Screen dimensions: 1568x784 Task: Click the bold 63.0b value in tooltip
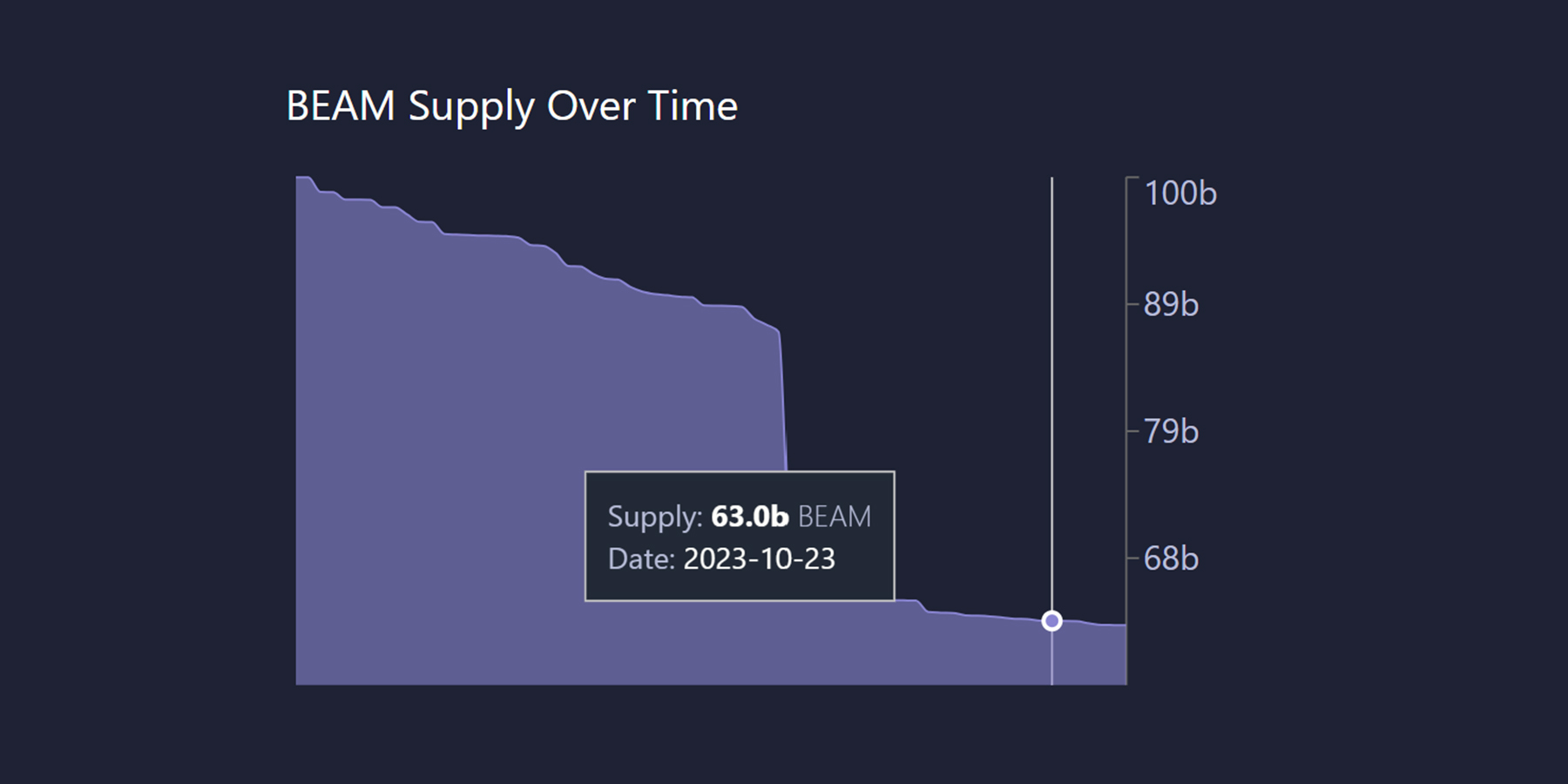[x=750, y=517]
